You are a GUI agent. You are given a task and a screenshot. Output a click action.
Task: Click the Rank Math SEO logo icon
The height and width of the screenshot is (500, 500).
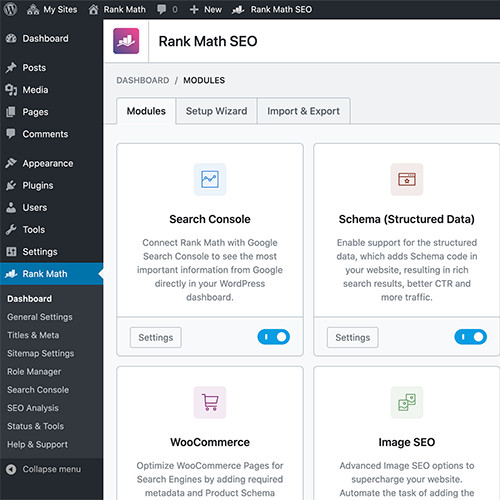tap(126, 41)
